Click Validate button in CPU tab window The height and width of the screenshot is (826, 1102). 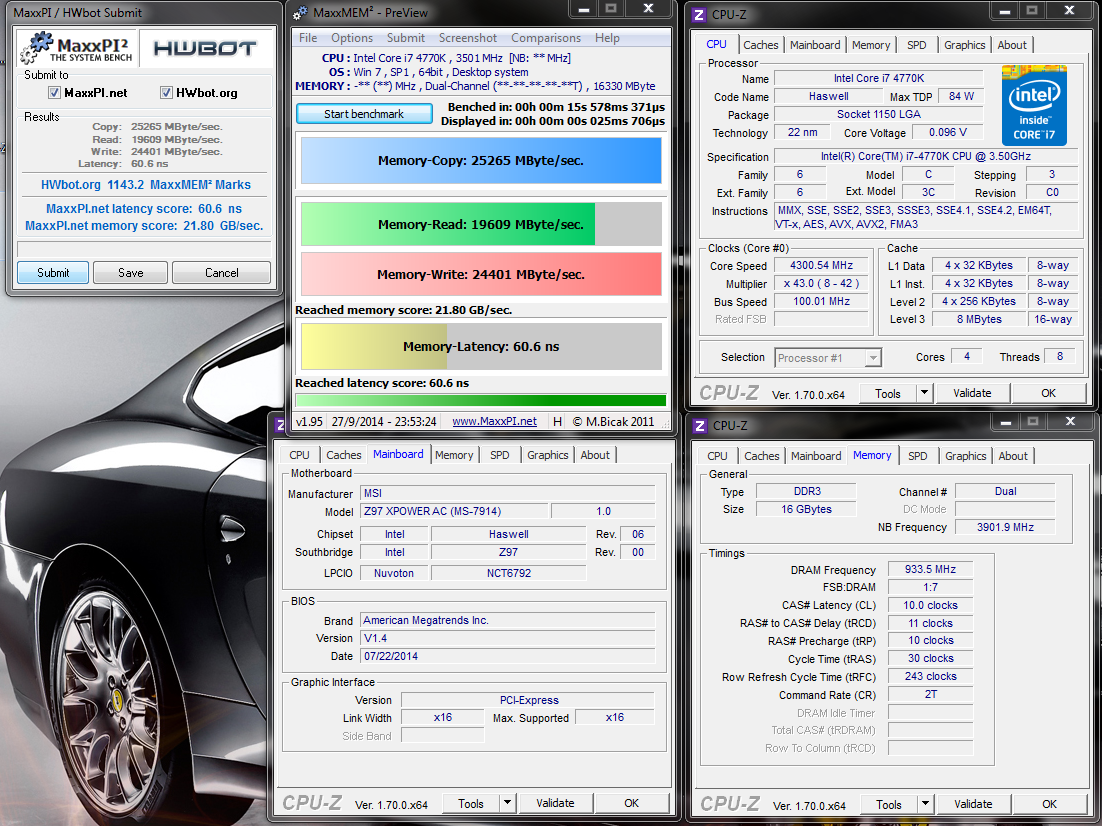point(972,393)
